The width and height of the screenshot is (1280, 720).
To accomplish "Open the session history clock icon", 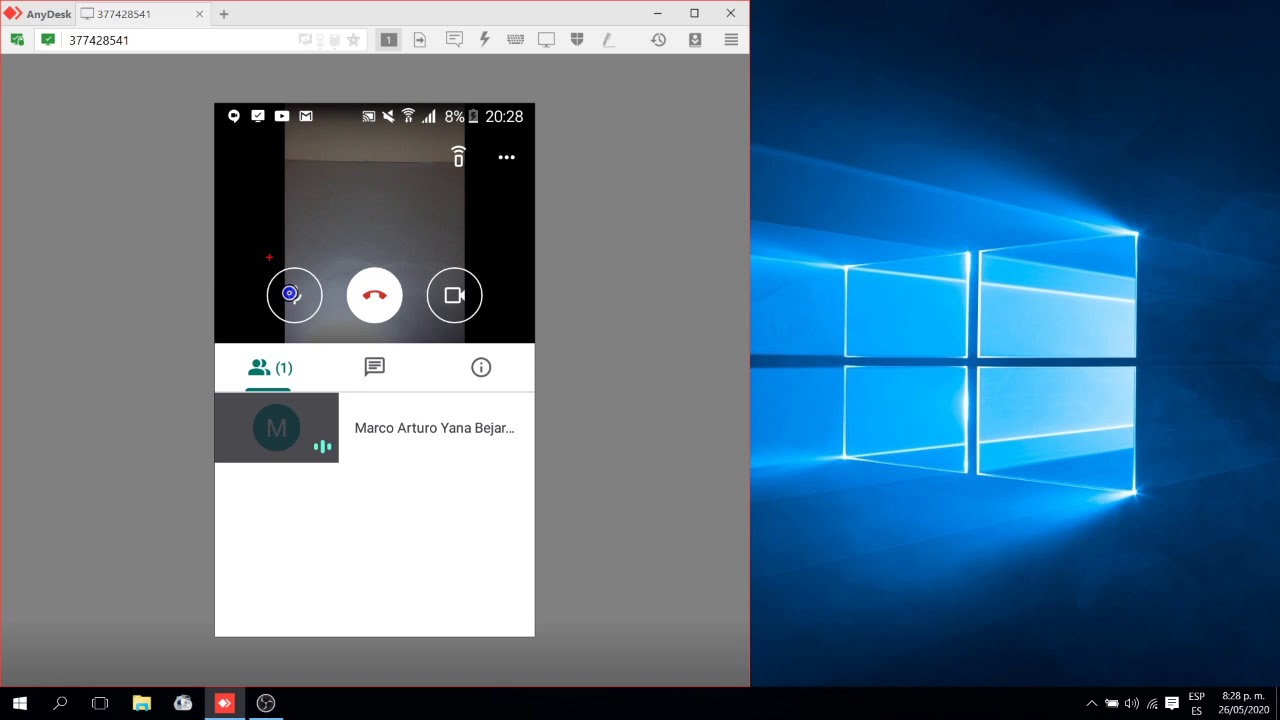I will coord(658,40).
